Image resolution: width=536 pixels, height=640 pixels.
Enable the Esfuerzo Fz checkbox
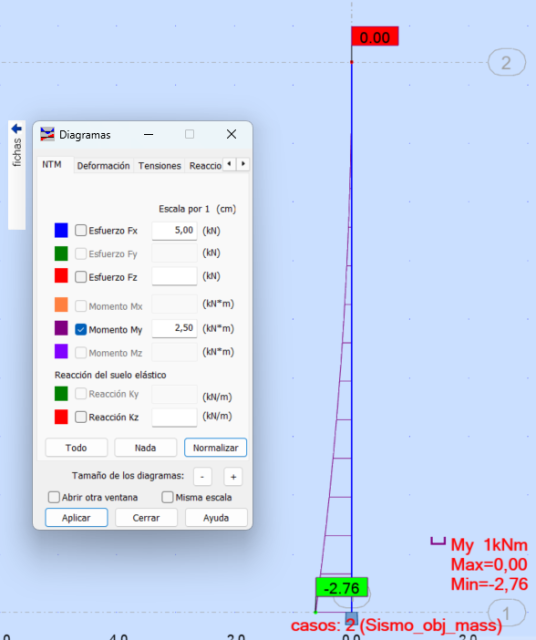click(81, 277)
